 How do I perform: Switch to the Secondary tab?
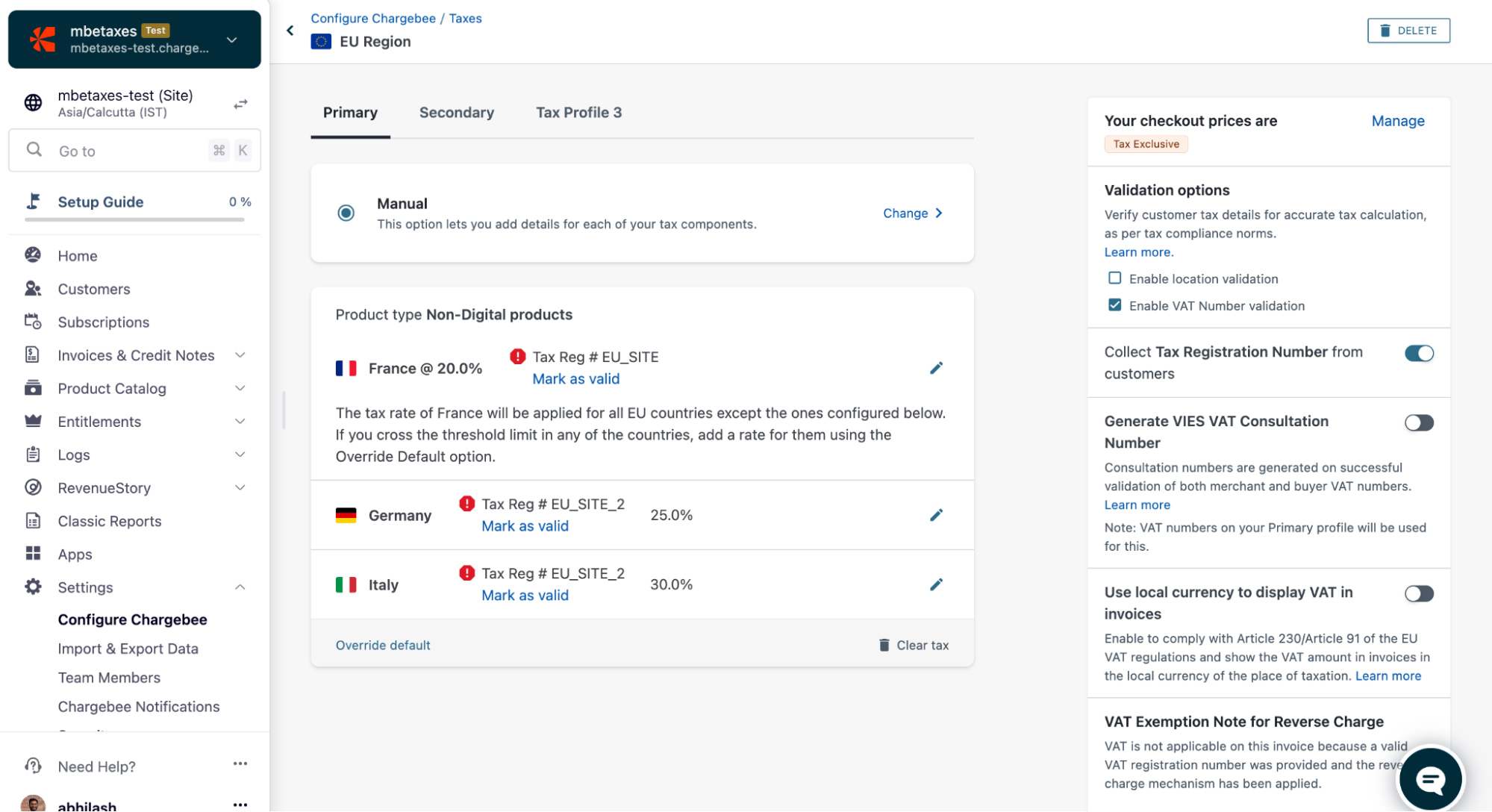(456, 113)
